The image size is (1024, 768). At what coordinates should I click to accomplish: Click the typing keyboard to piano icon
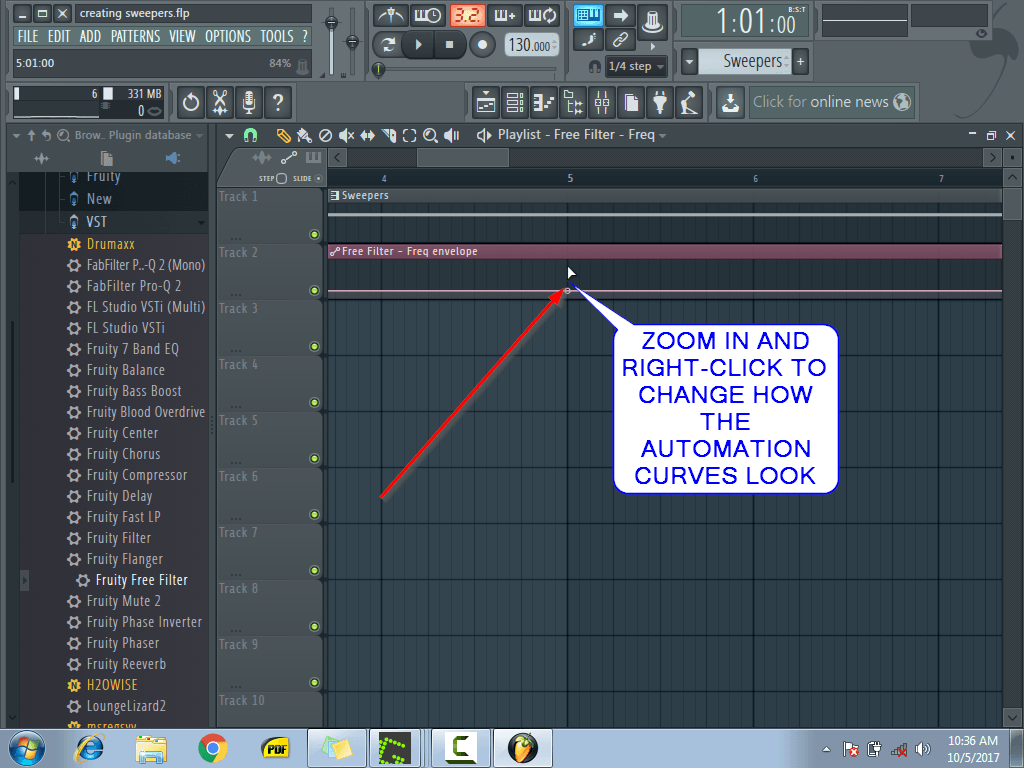[588, 16]
